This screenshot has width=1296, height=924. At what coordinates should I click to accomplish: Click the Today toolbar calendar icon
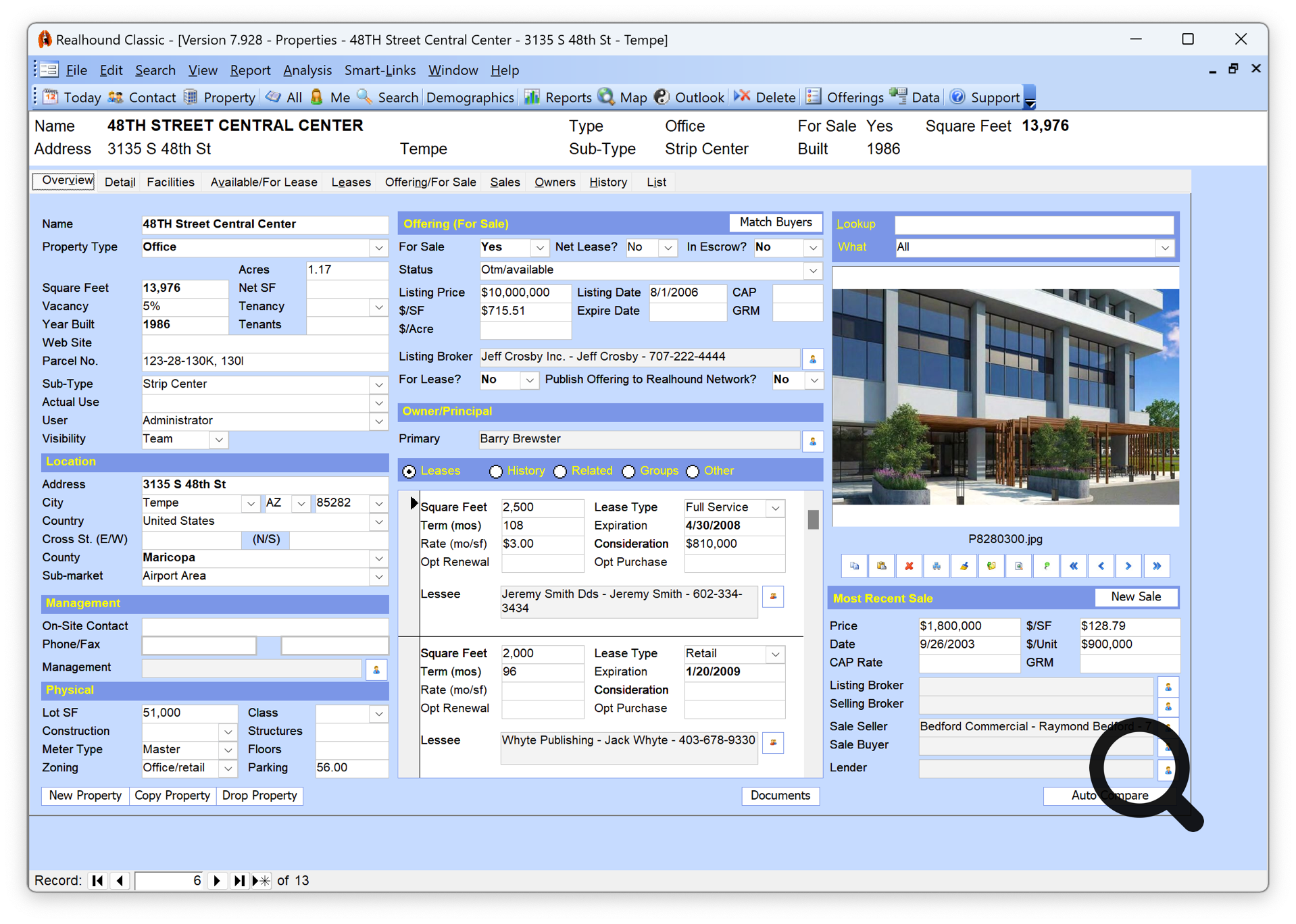[x=51, y=97]
